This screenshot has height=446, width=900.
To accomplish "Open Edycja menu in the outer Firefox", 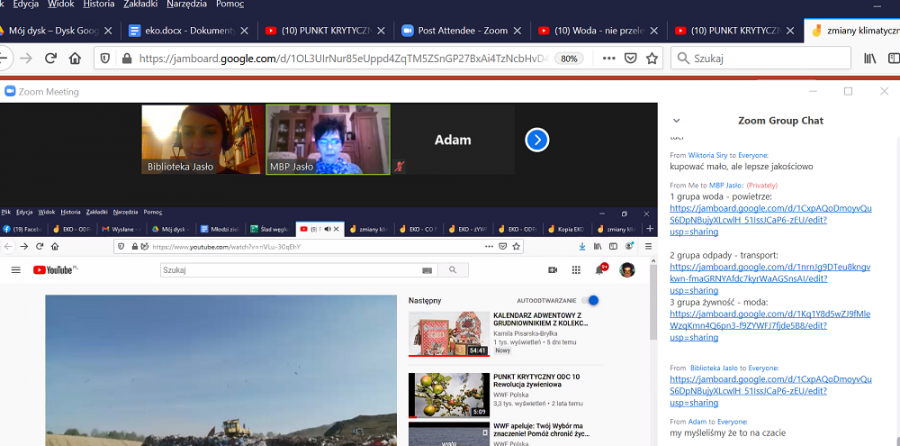I will [x=25, y=5].
